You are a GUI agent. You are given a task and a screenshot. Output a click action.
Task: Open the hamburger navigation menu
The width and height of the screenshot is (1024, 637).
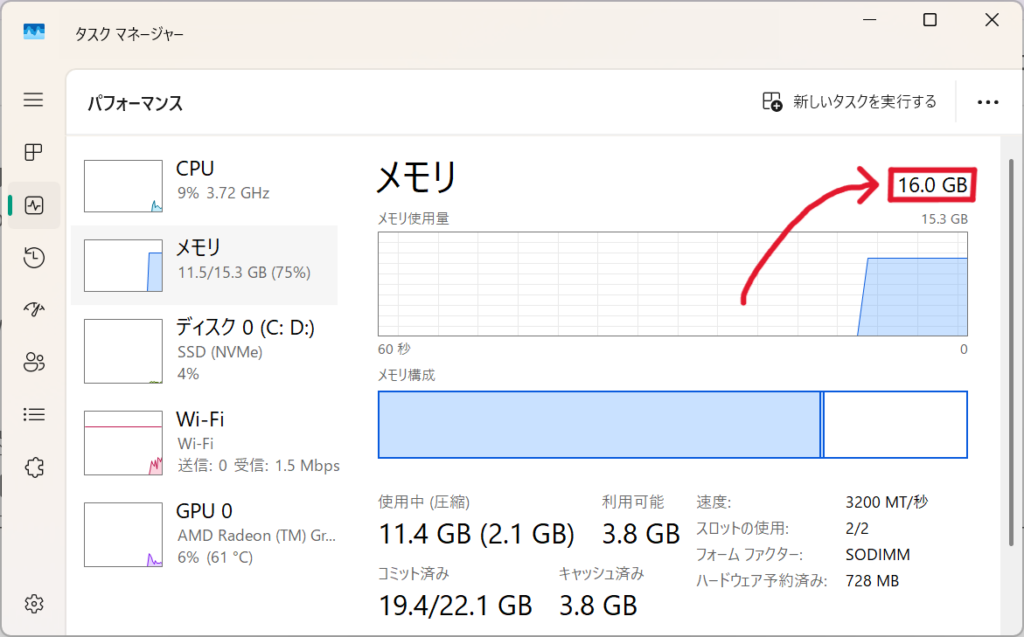(x=34, y=100)
